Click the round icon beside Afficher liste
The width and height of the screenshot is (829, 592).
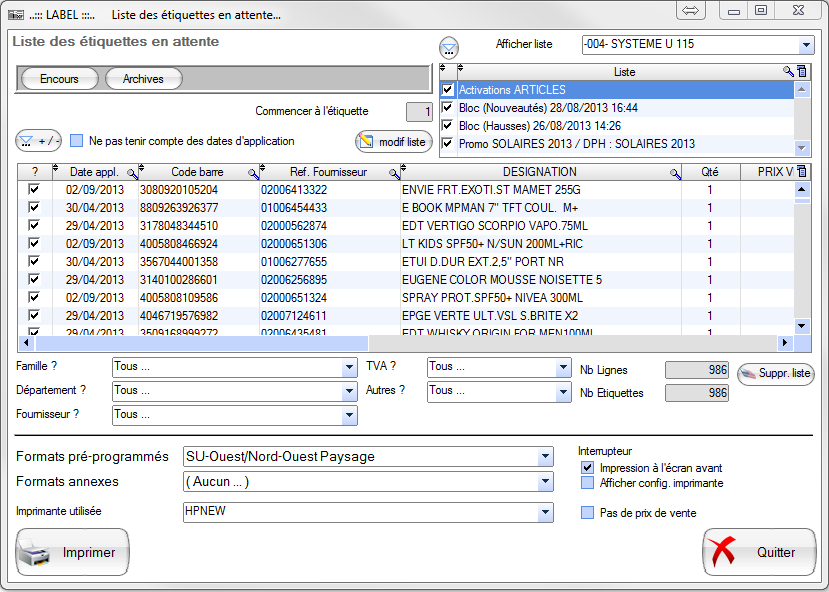click(x=450, y=48)
